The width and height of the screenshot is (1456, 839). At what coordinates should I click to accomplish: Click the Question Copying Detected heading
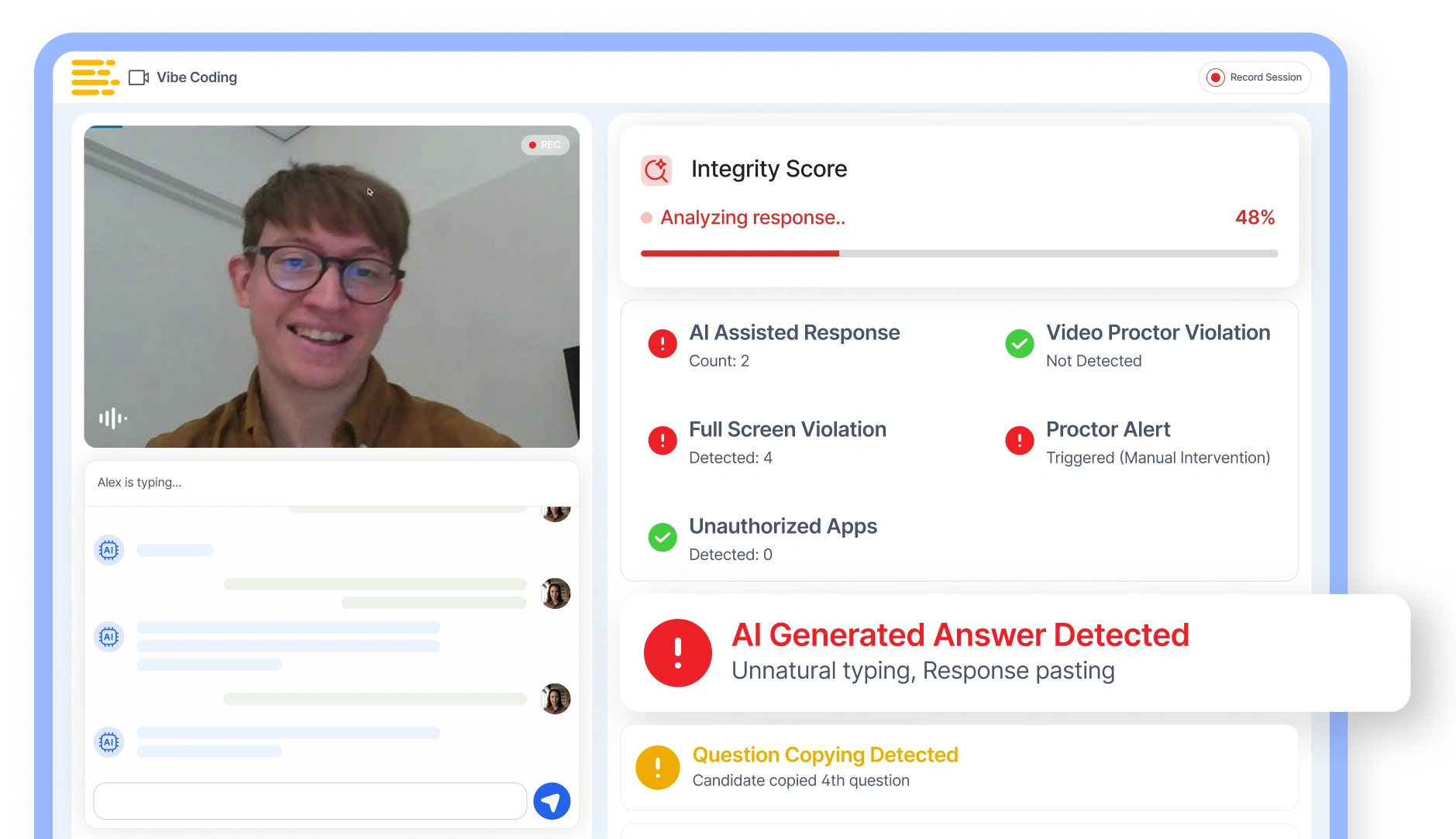click(825, 755)
